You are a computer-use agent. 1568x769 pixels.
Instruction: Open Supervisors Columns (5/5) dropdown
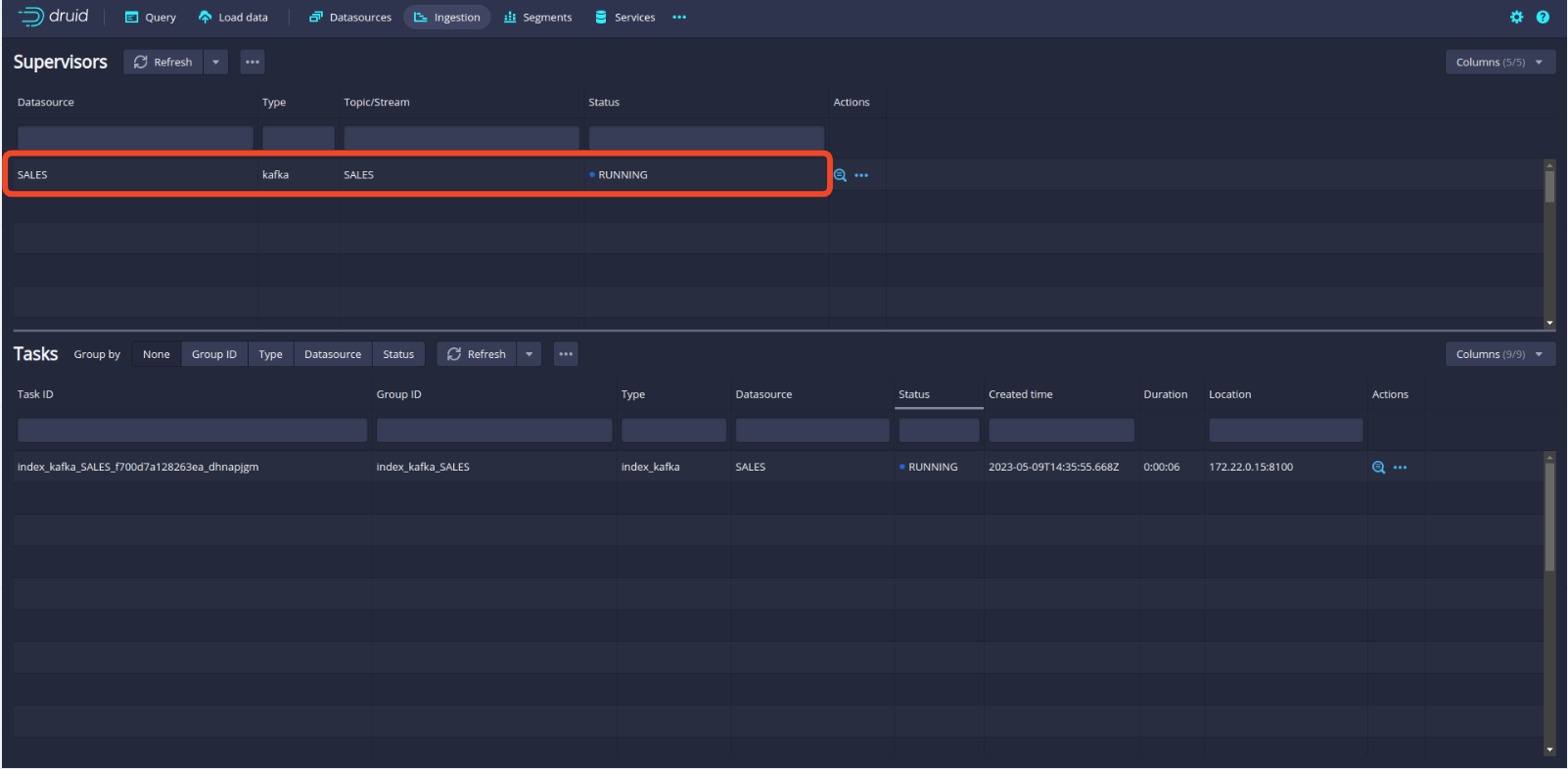(x=1499, y=62)
